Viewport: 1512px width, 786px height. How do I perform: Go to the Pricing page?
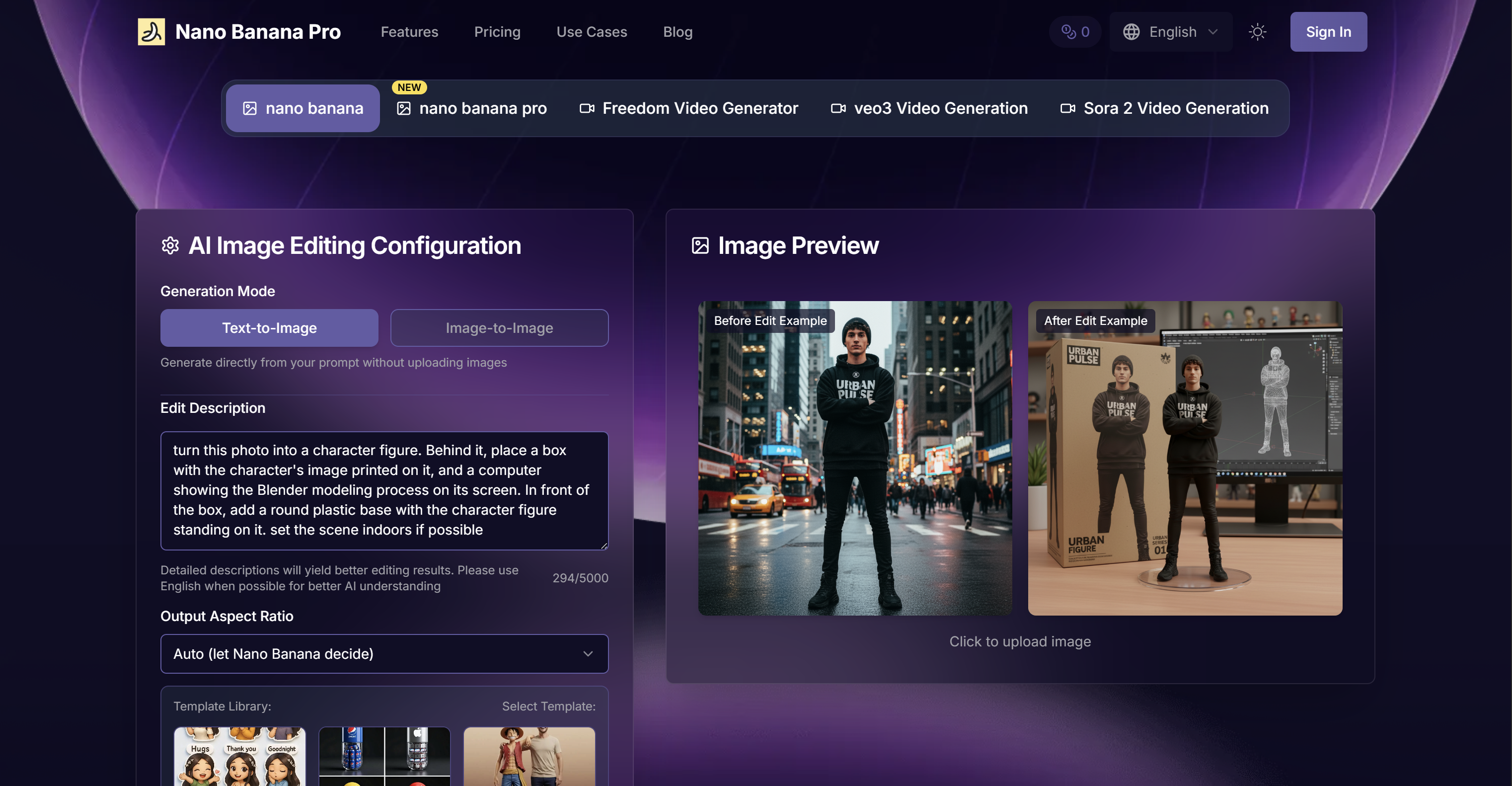497,32
